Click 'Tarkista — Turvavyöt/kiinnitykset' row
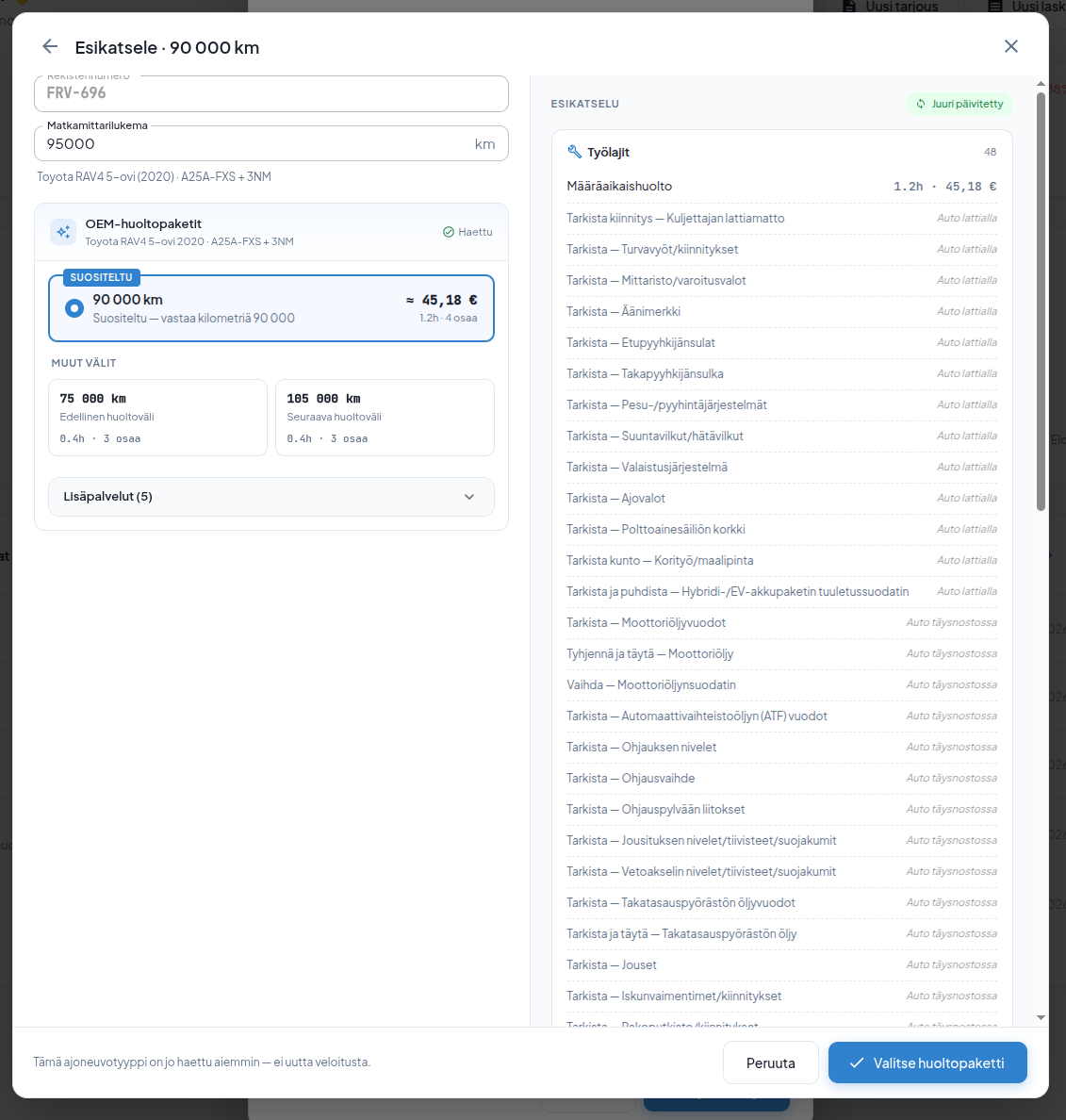This screenshot has width=1066, height=1120. (782, 249)
